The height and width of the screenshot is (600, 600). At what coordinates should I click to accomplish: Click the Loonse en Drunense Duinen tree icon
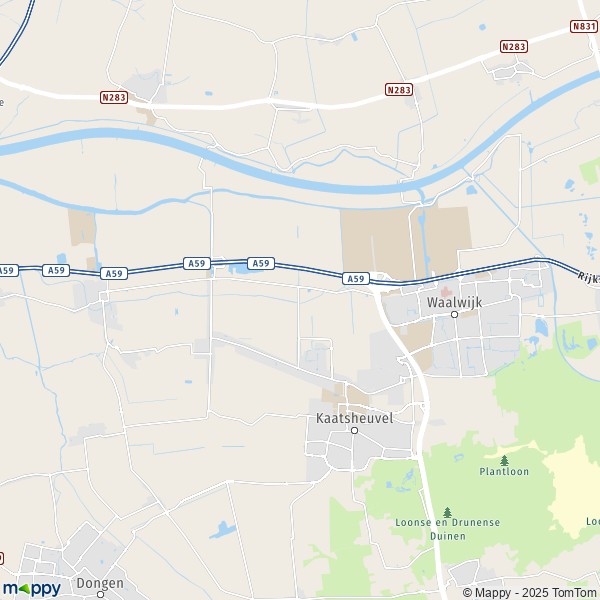tap(447, 512)
